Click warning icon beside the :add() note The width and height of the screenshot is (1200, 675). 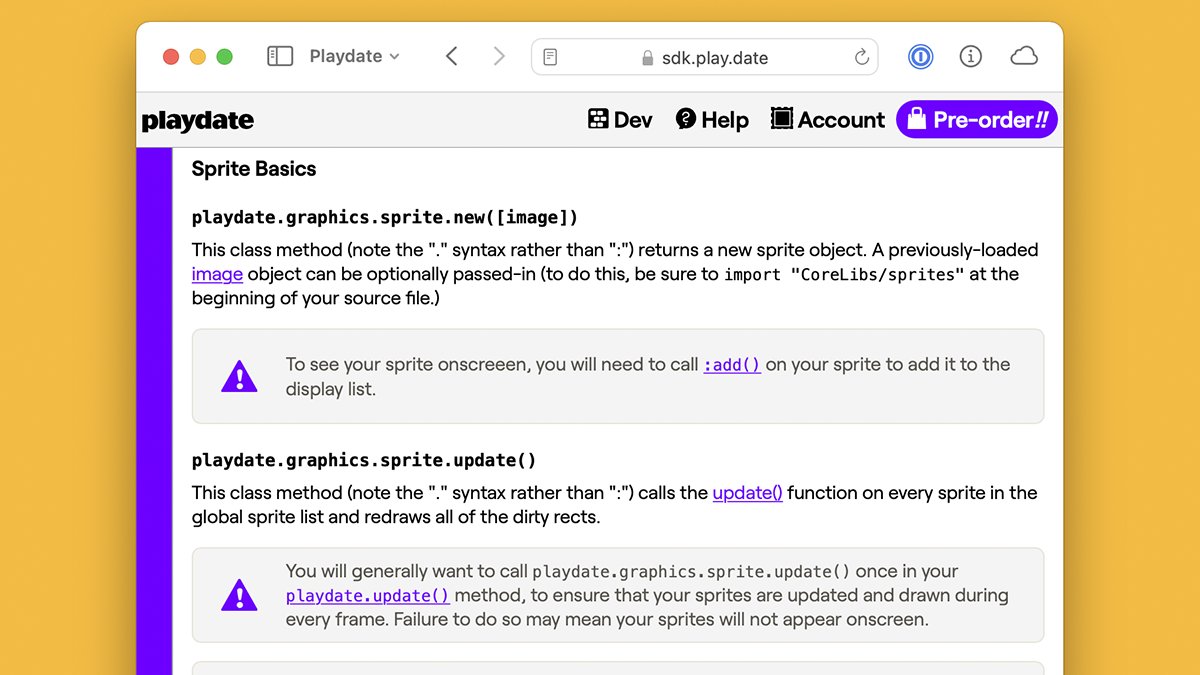click(239, 377)
